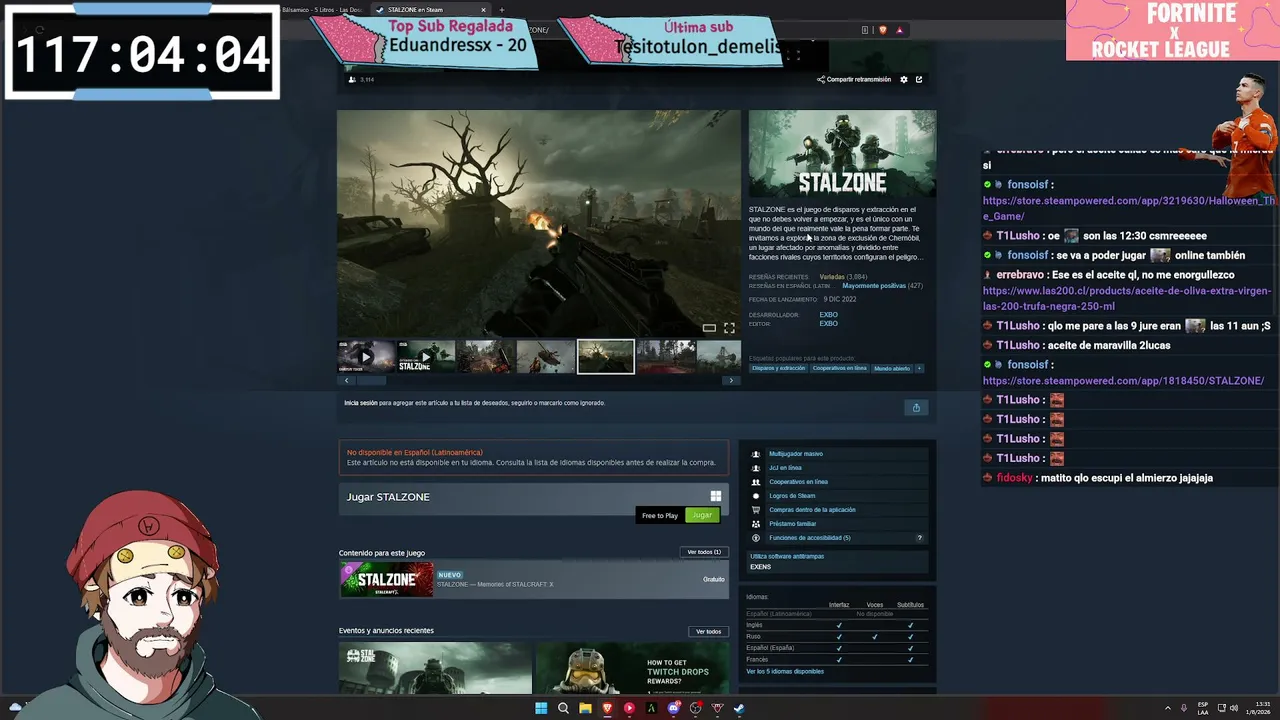Show hidden system tray icons
1280x720 pixels.
(1168, 708)
